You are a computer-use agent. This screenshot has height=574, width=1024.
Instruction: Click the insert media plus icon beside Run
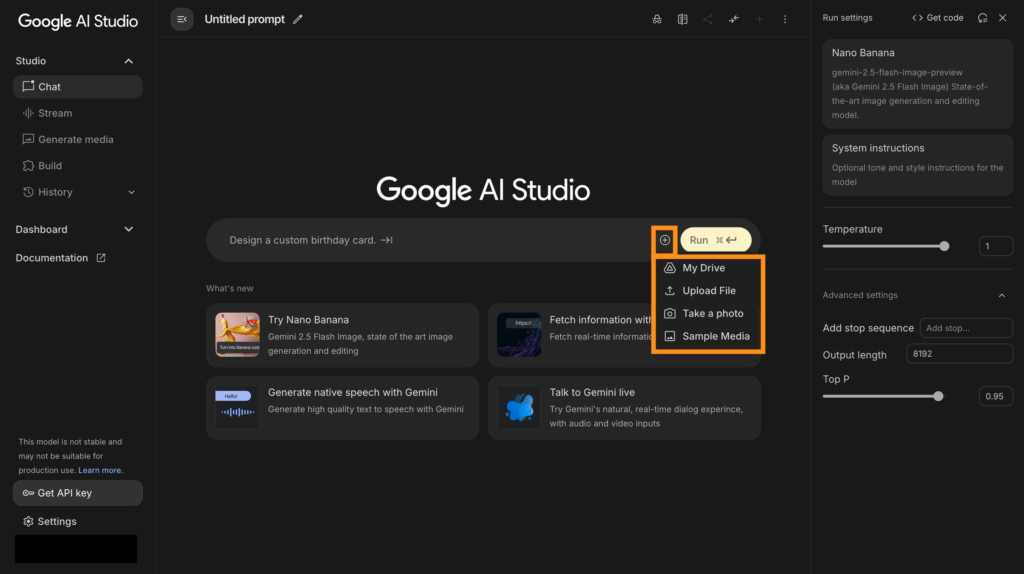pyautogui.click(x=665, y=240)
